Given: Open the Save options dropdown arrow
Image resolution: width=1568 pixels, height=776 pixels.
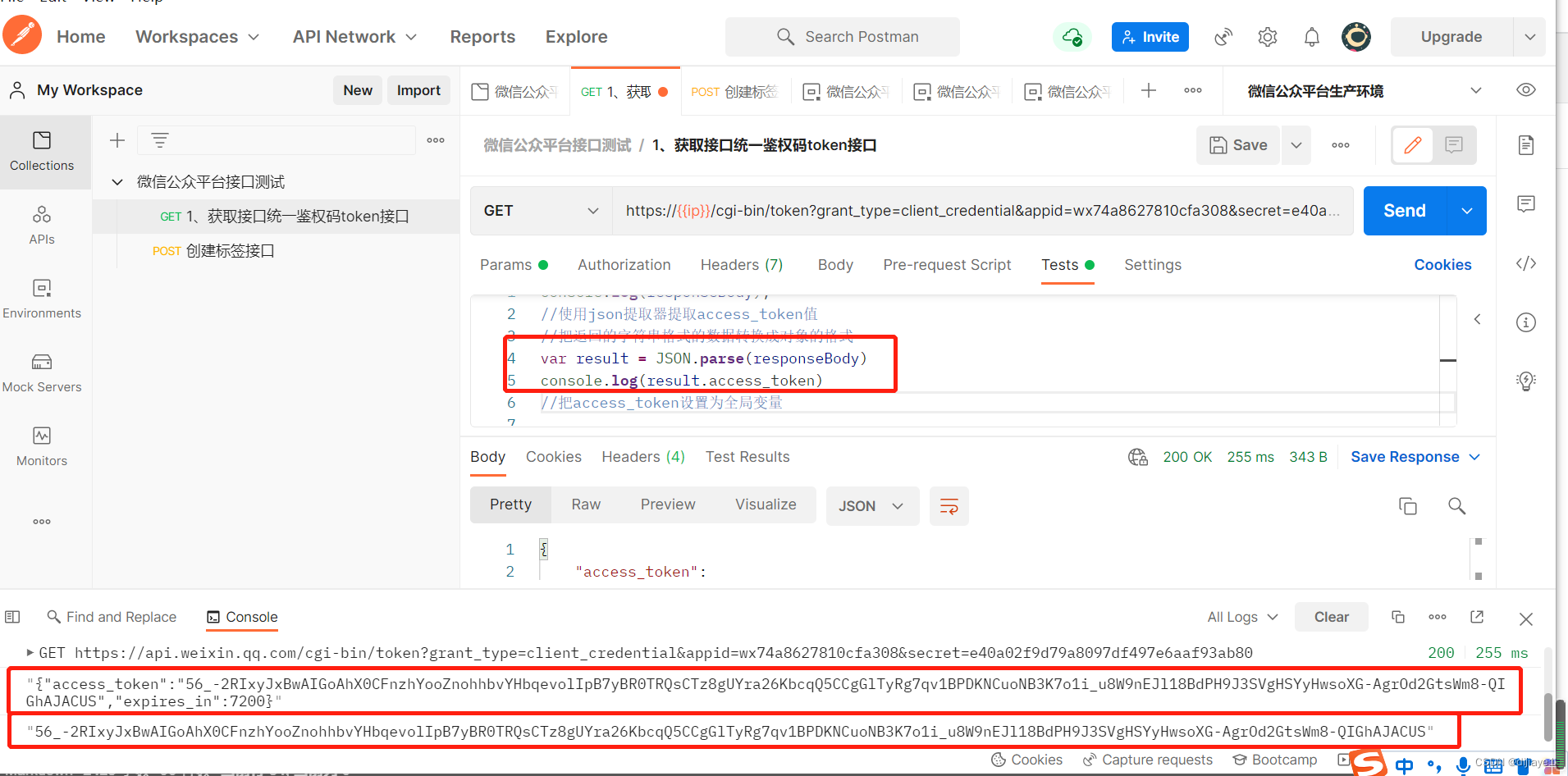Looking at the screenshot, I should click(1296, 145).
